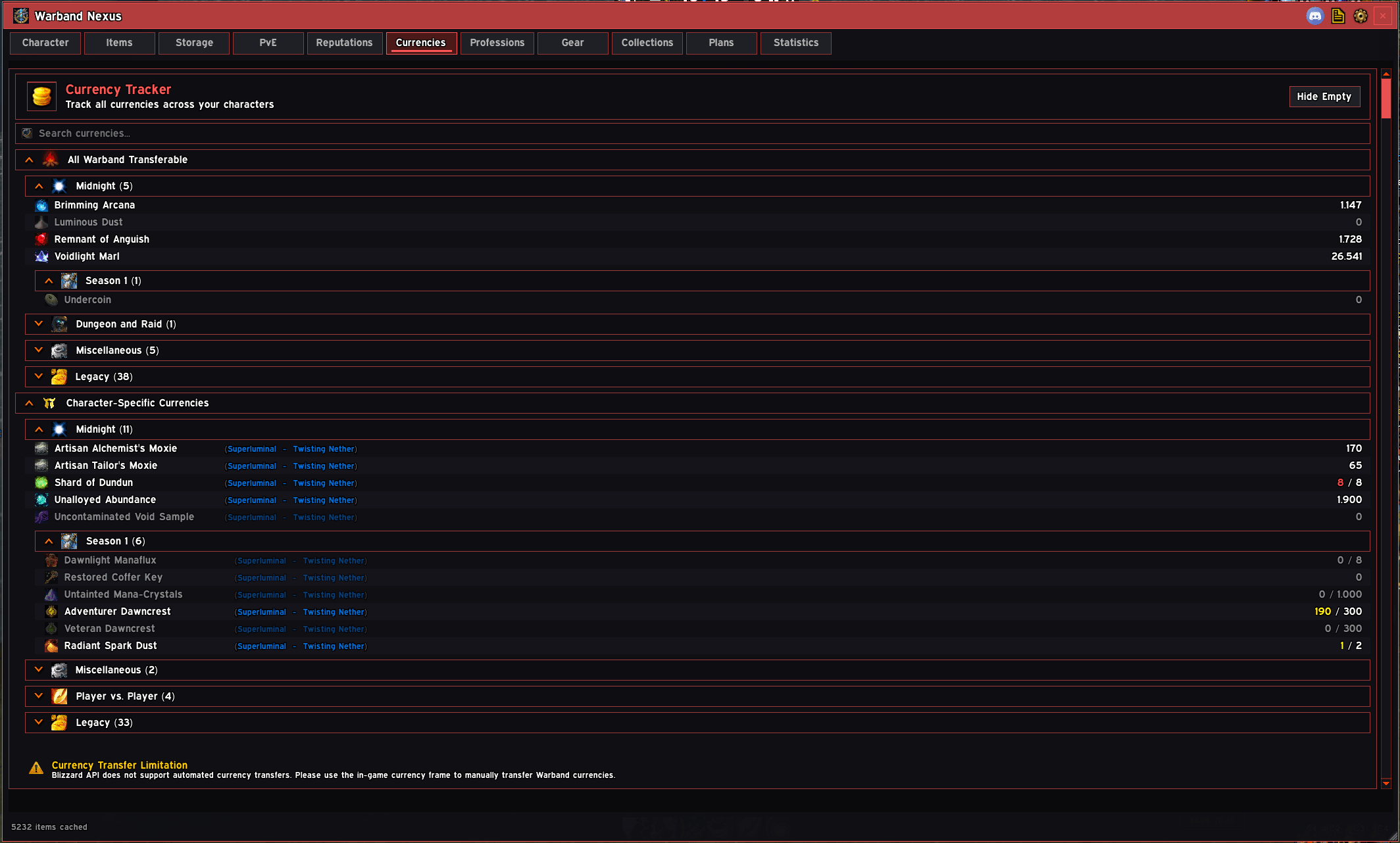Open the yellow notes icon in title bar
The height and width of the screenshot is (843, 1400).
click(1337, 16)
